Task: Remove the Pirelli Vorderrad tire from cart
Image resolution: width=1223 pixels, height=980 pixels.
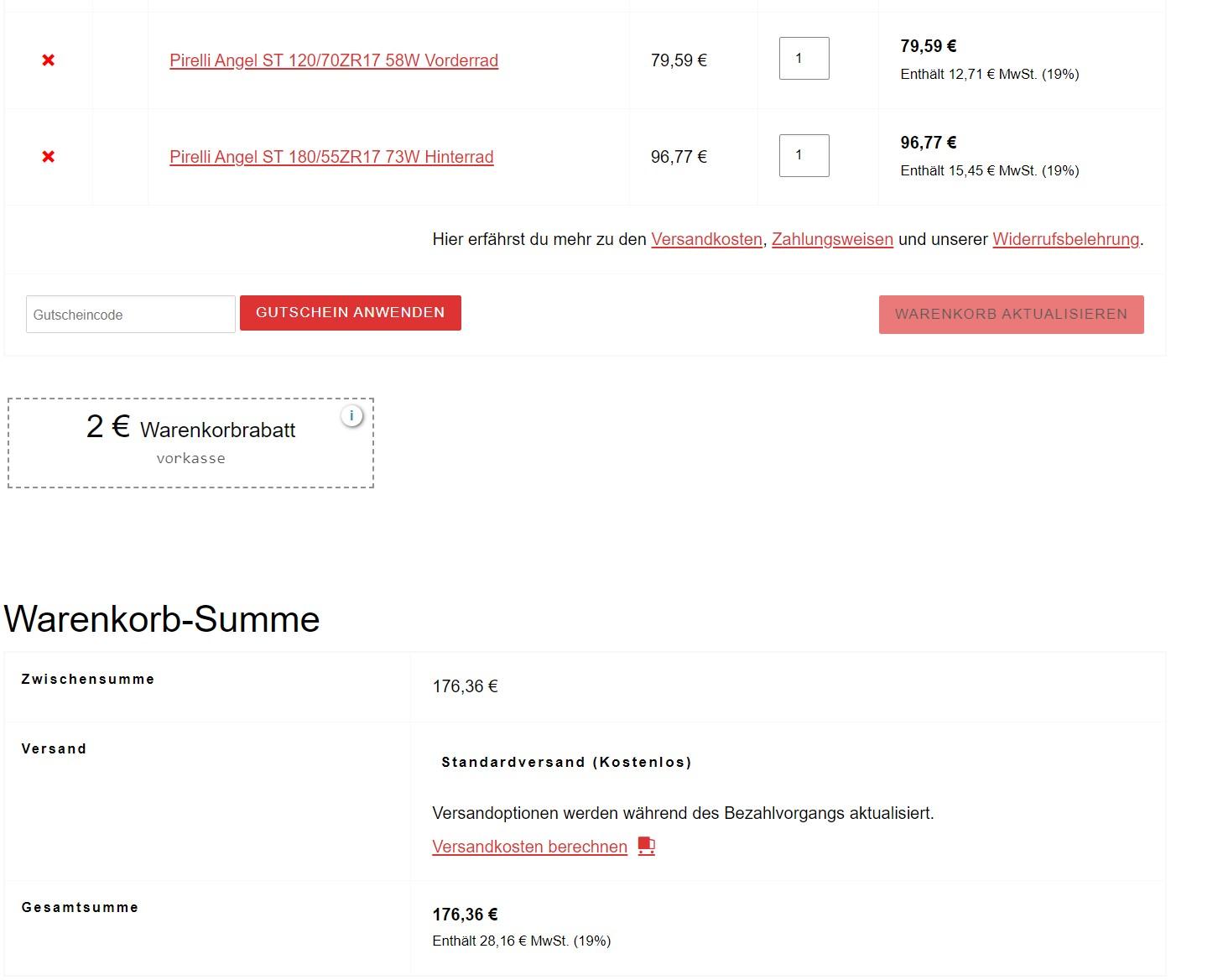Action: pos(49,60)
